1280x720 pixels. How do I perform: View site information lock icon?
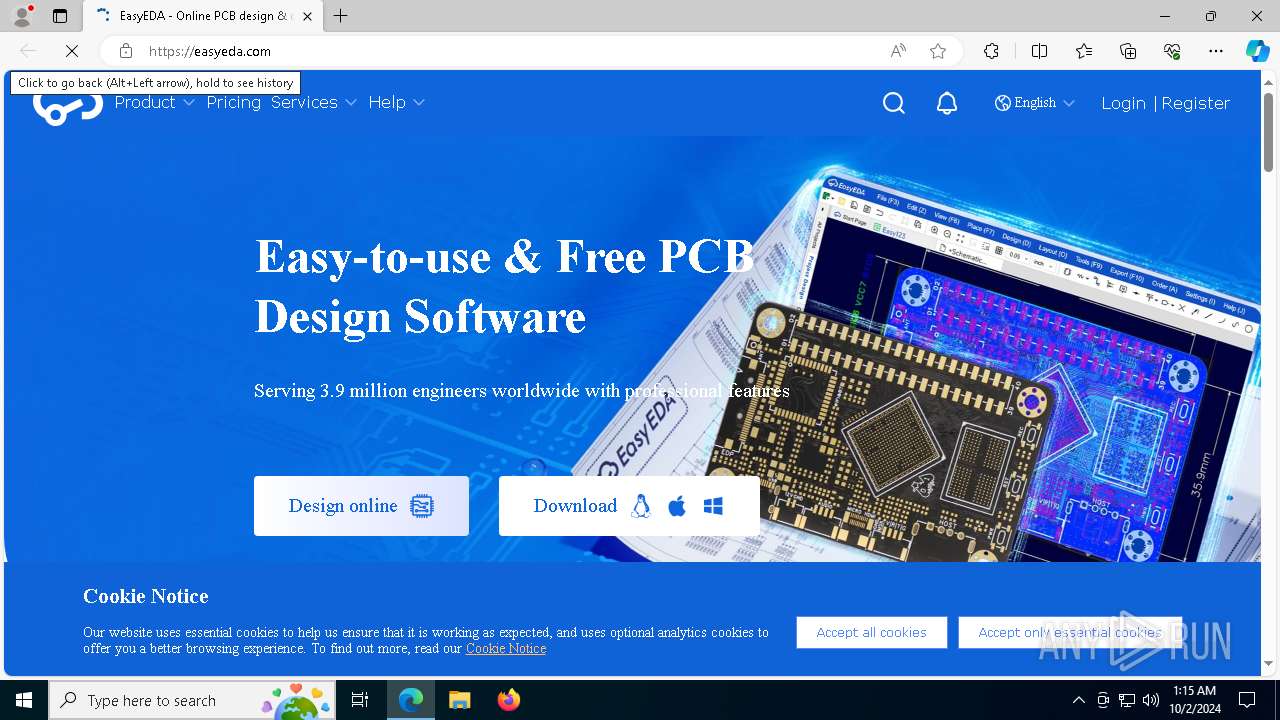(126, 51)
